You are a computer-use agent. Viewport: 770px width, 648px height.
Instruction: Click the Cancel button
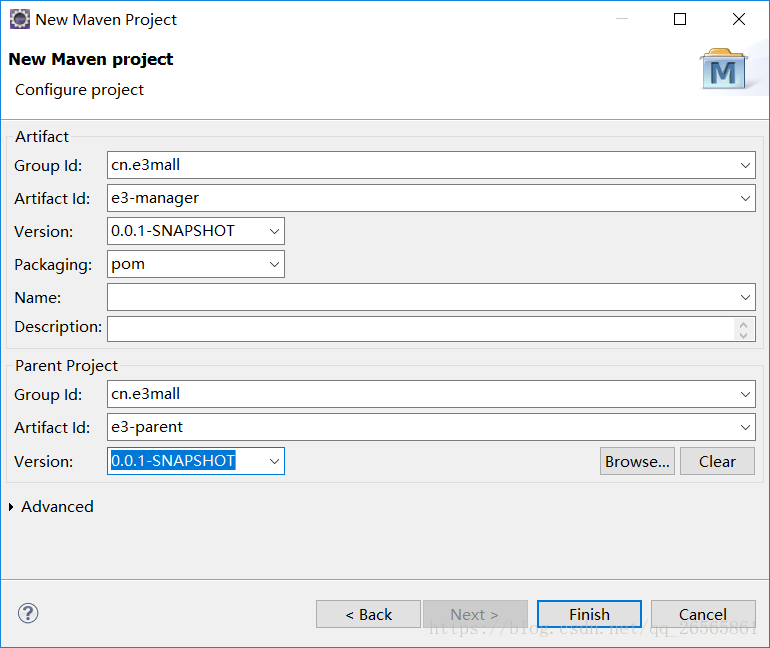(703, 614)
